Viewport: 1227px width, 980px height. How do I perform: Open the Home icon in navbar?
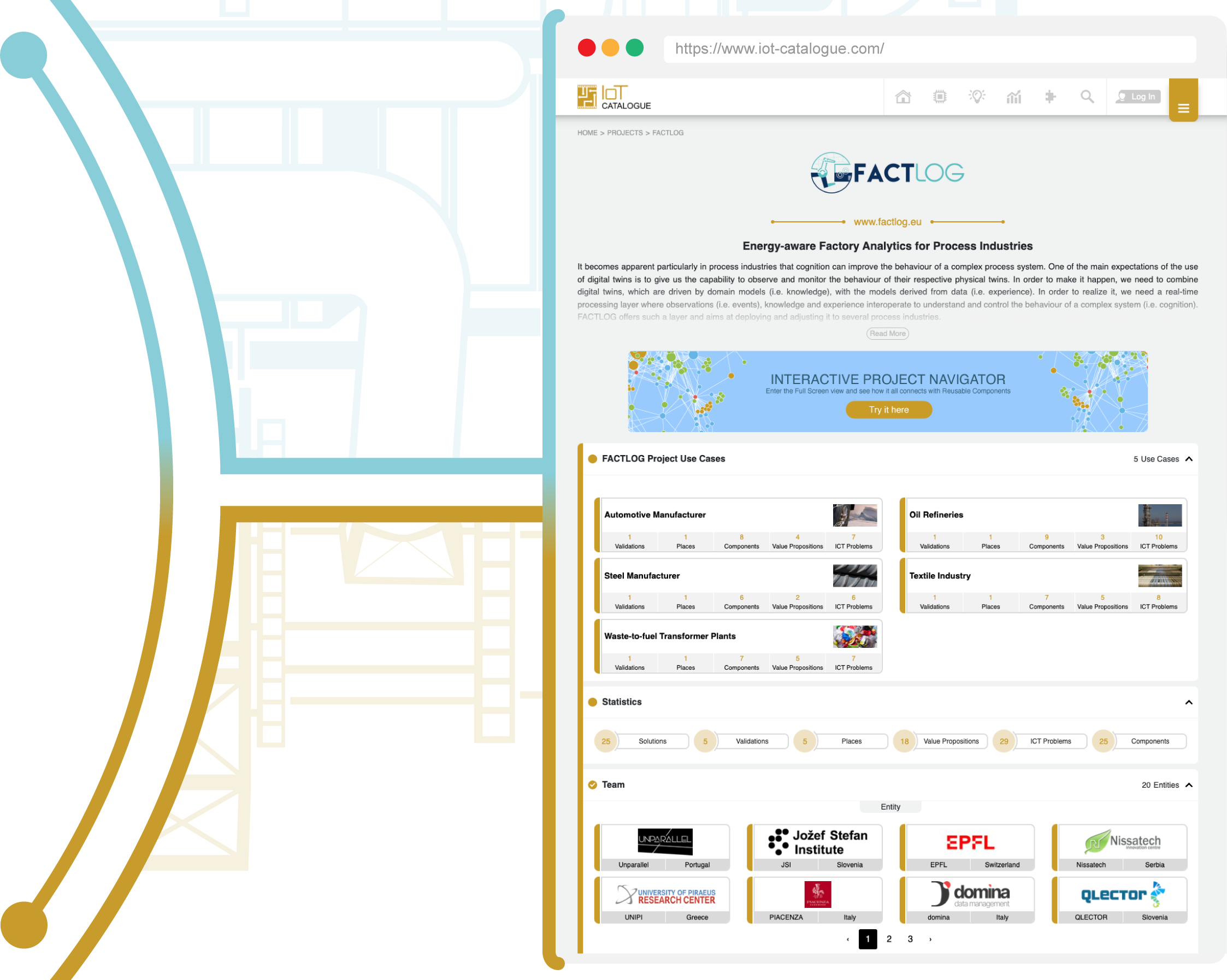pos(902,97)
